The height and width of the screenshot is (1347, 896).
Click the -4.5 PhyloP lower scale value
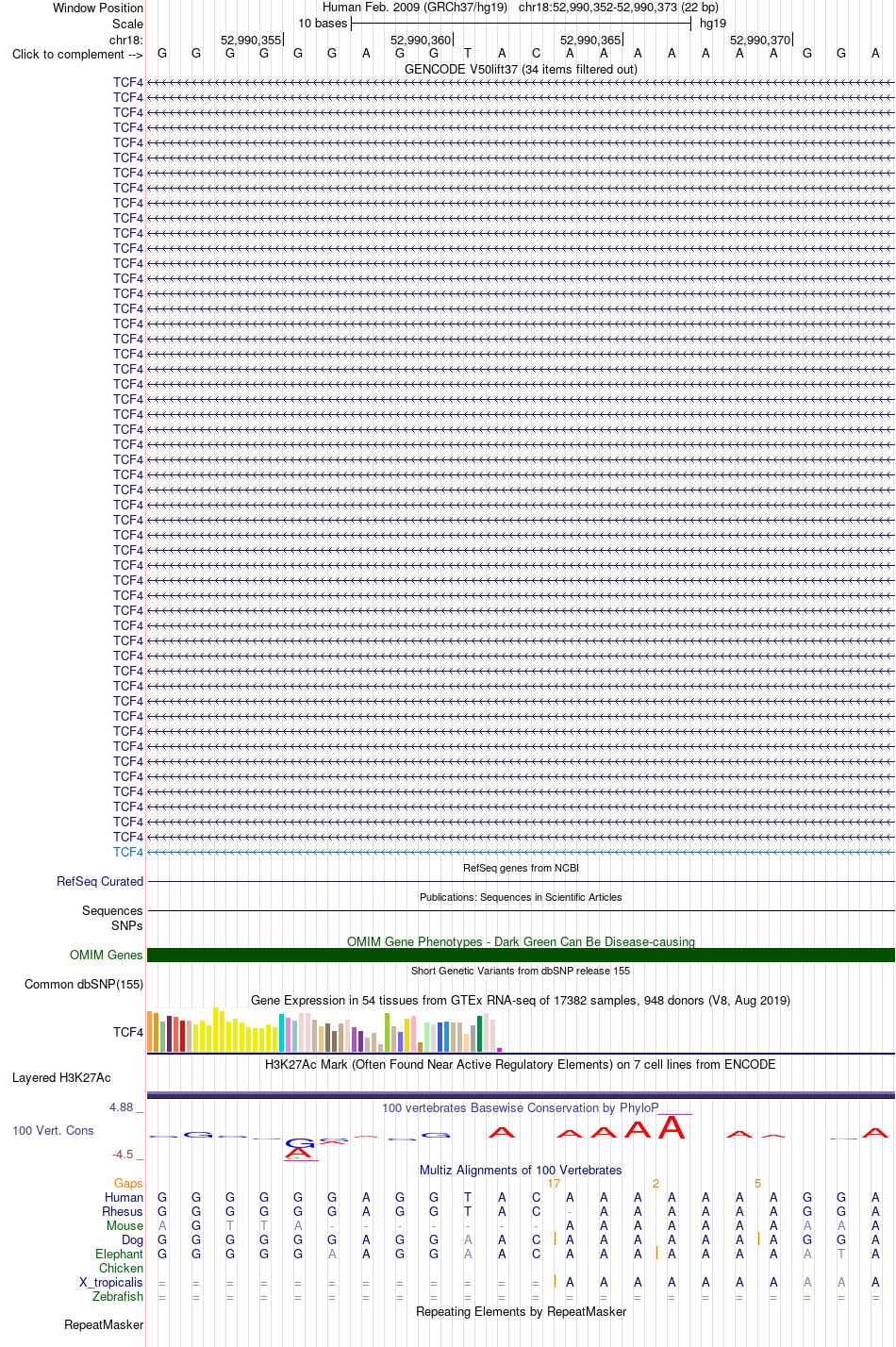(x=123, y=1154)
